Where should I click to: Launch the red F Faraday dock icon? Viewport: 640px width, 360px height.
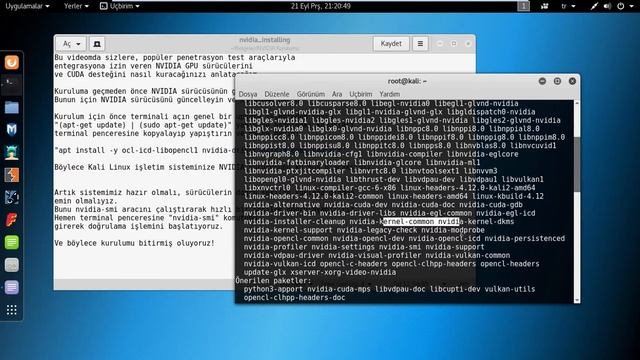(x=11, y=220)
